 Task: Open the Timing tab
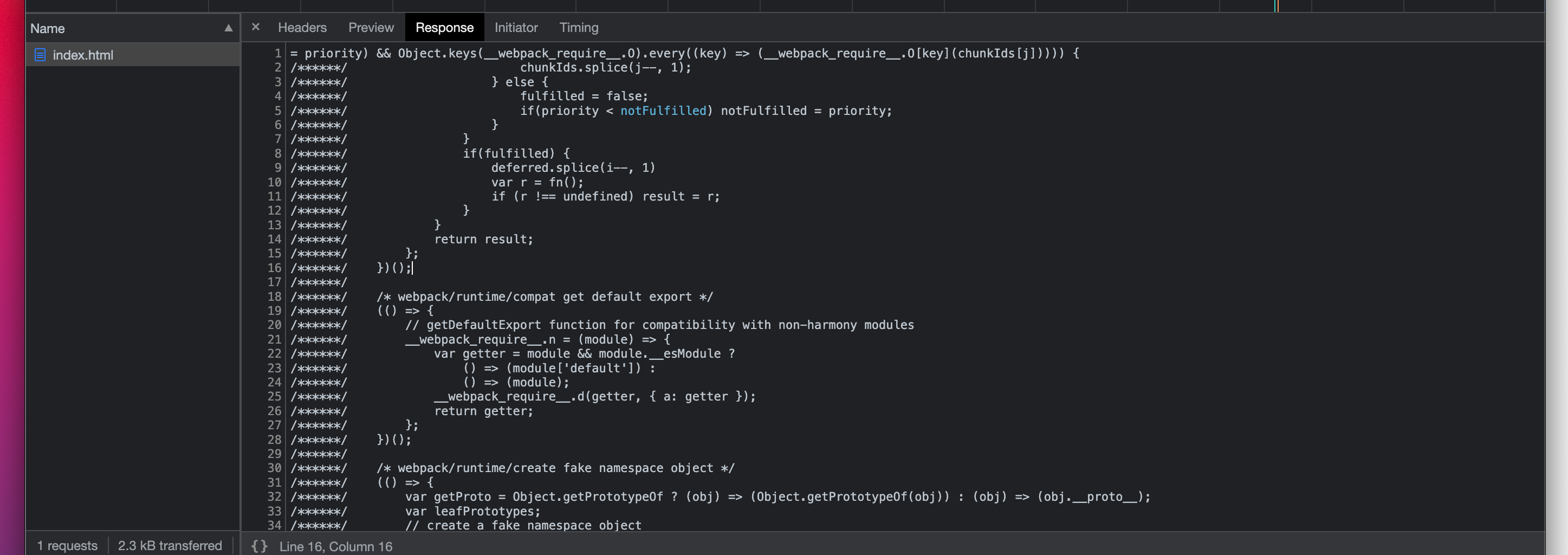point(578,28)
